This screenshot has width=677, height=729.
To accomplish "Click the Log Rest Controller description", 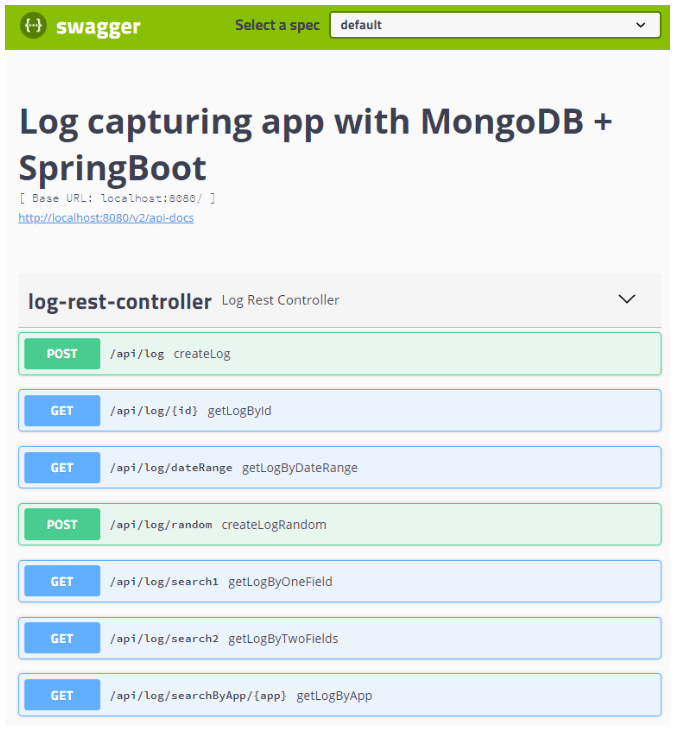I will tap(280, 300).
